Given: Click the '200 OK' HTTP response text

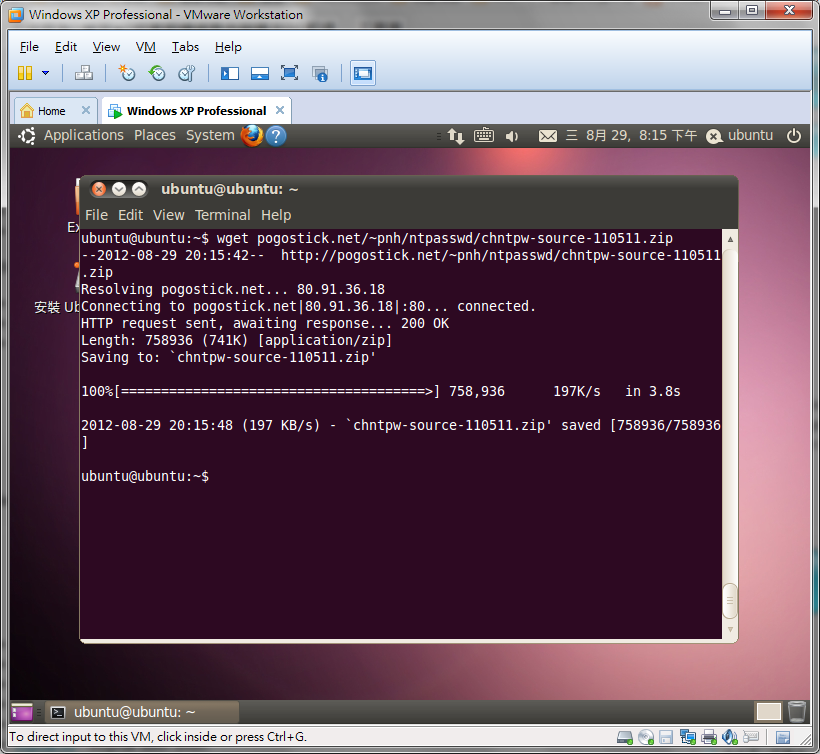Looking at the screenshot, I should coord(425,323).
